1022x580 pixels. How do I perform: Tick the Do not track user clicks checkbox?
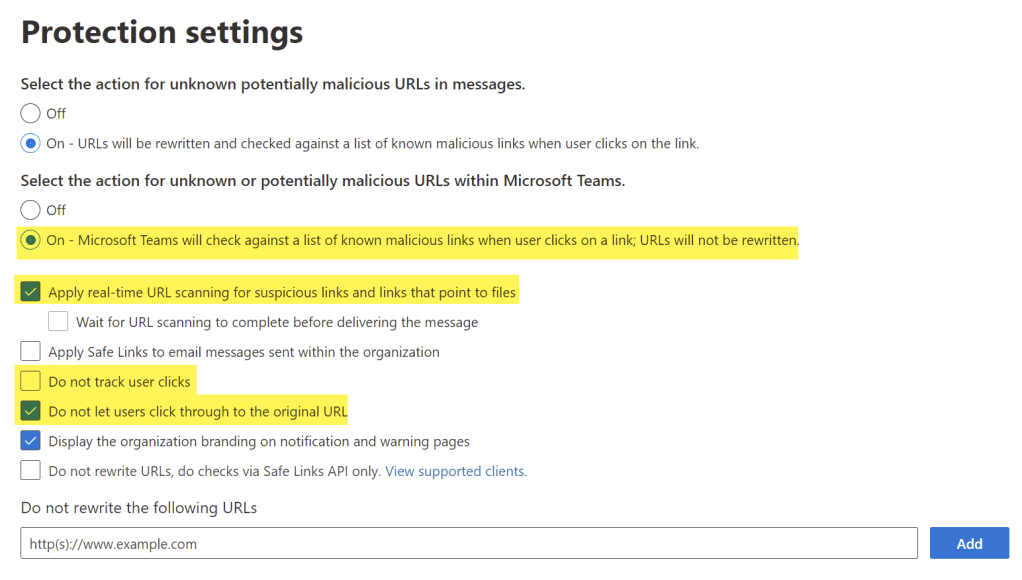31,381
